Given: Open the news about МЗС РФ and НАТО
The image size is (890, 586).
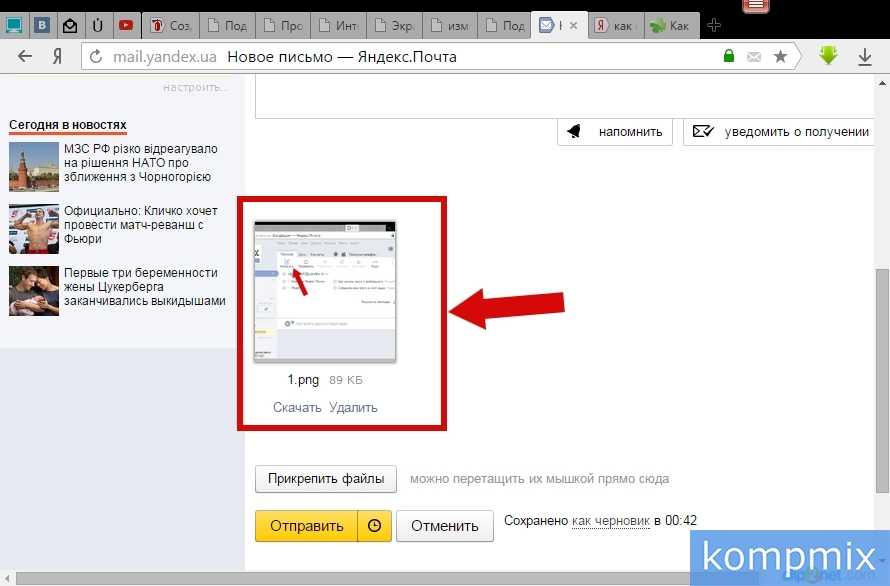Looking at the screenshot, I should tap(140, 163).
